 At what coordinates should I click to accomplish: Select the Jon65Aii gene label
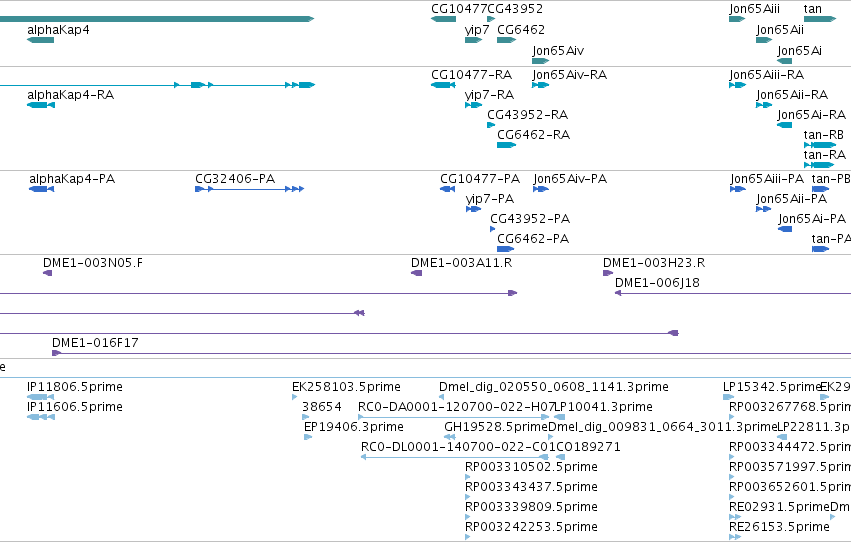pos(780,30)
